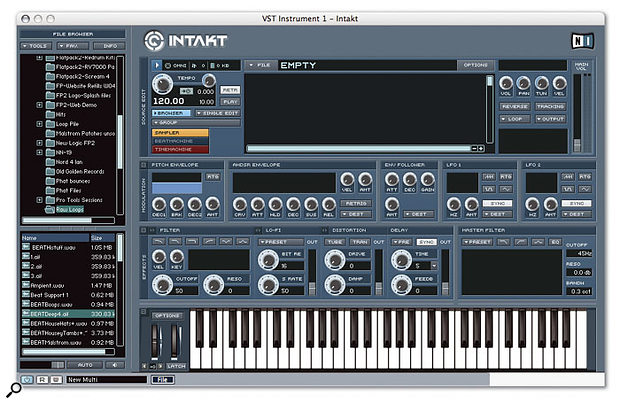Click the Filter CUTOFF knob
The image size is (620, 404).
(x=163, y=285)
